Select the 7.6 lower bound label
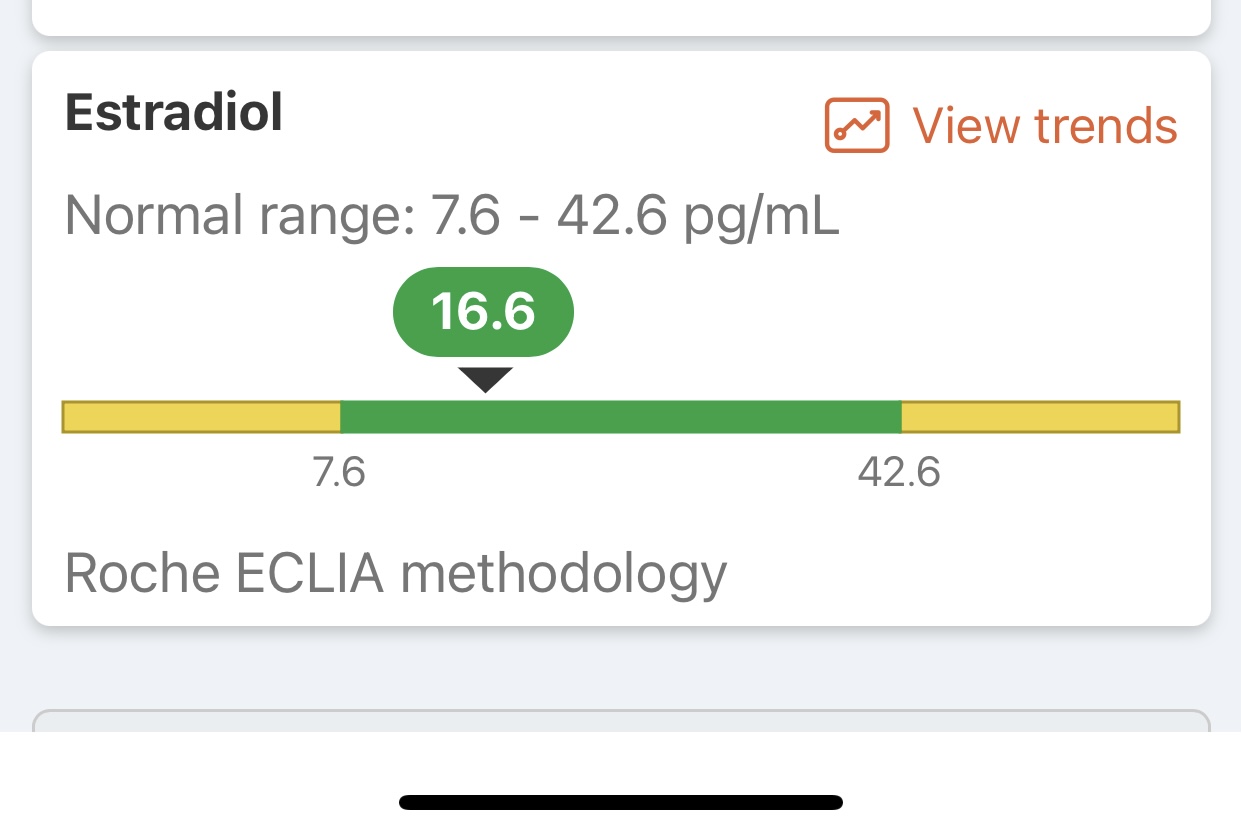This screenshot has height=834, width=1241. pyautogui.click(x=340, y=472)
